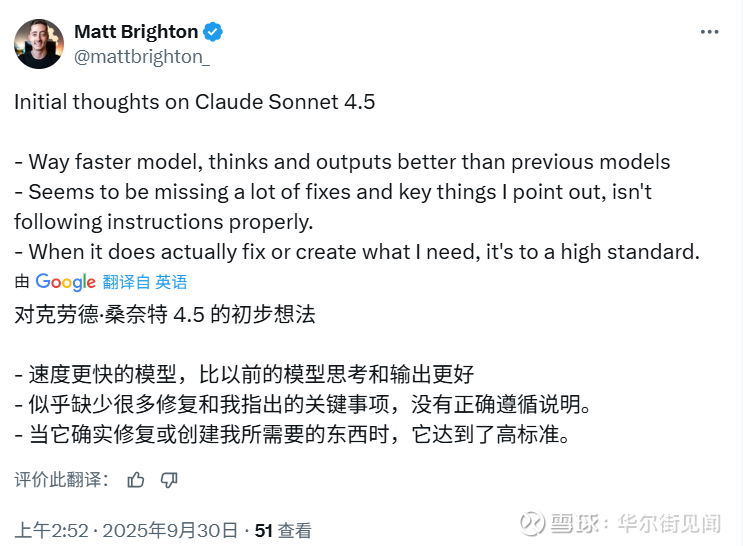The image size is (743, 546).
Task: Click the @mattbrighton_ handle
Action: click(142, 56)
